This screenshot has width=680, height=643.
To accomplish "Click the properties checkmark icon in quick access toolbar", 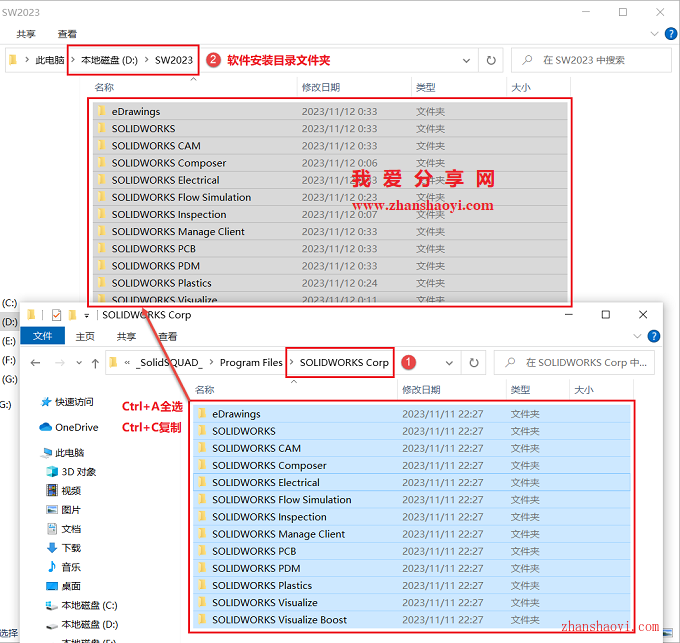I will pyautogui.click(x=56, y=315).
